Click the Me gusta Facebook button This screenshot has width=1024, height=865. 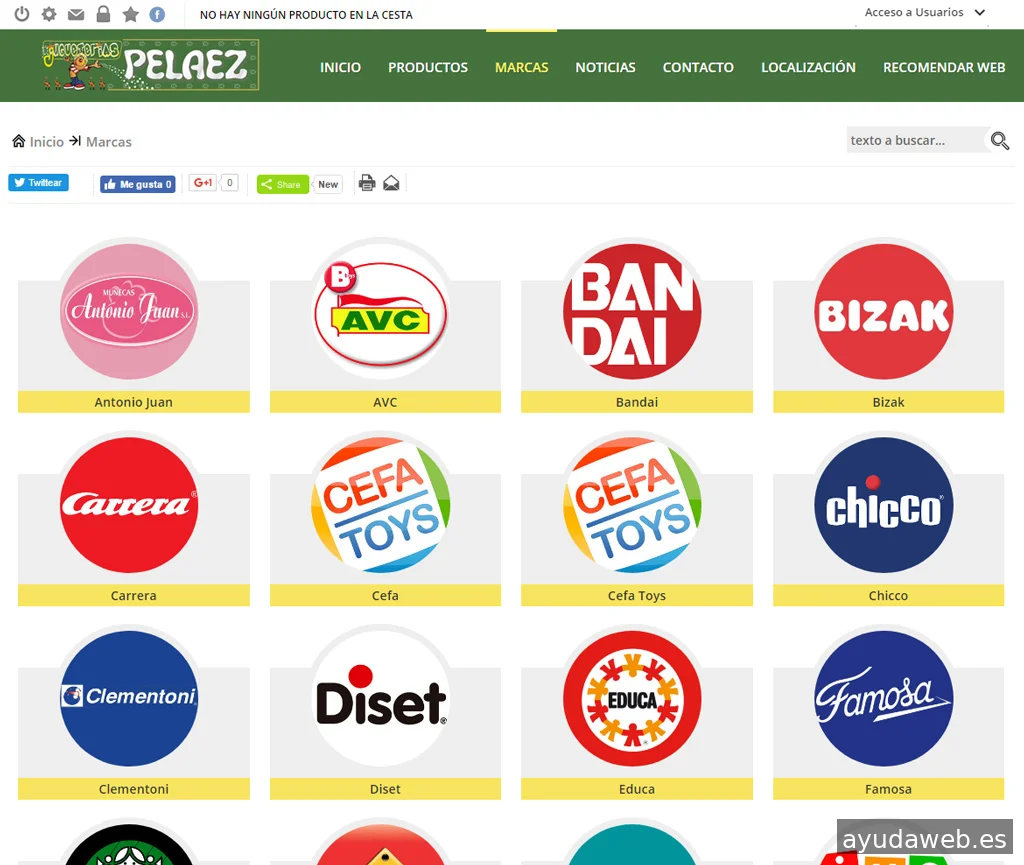tap(138, 184)
